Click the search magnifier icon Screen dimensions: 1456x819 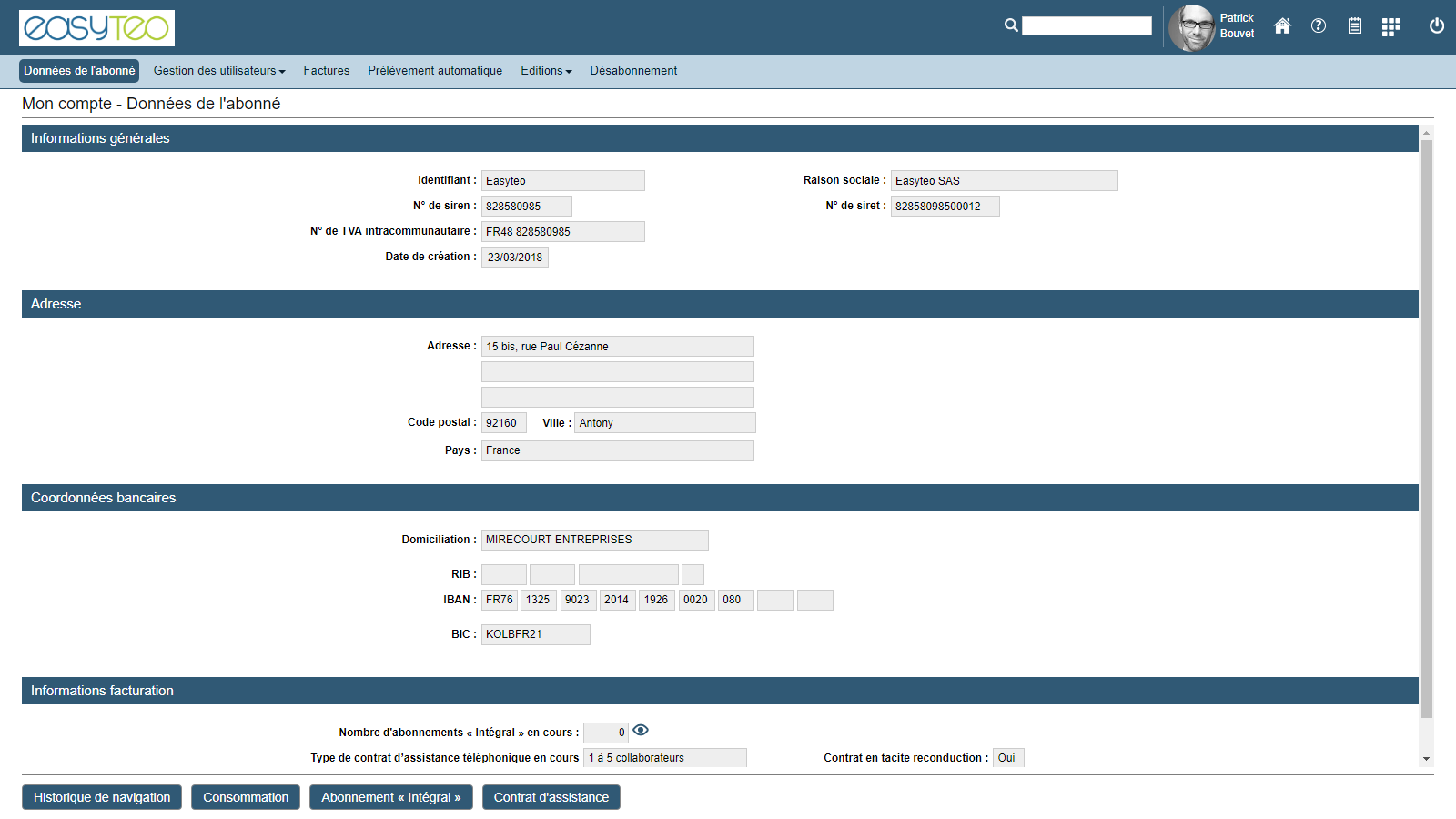pyautogui.click(x=1011, y=25)
